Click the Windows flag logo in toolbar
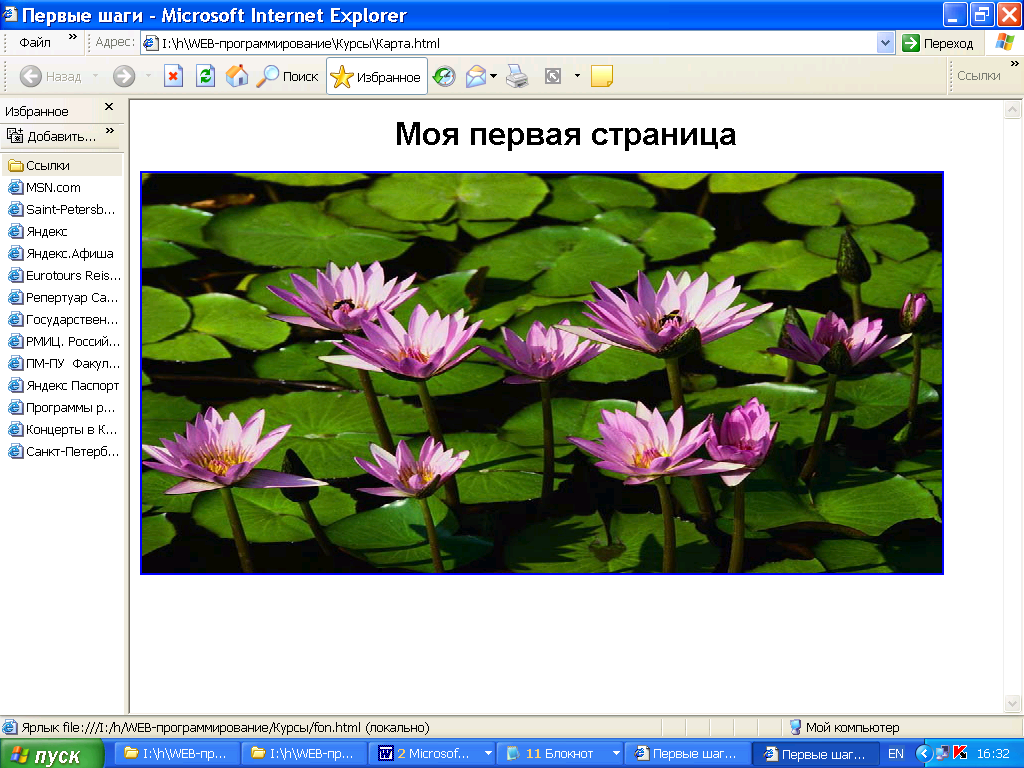 1004,42
